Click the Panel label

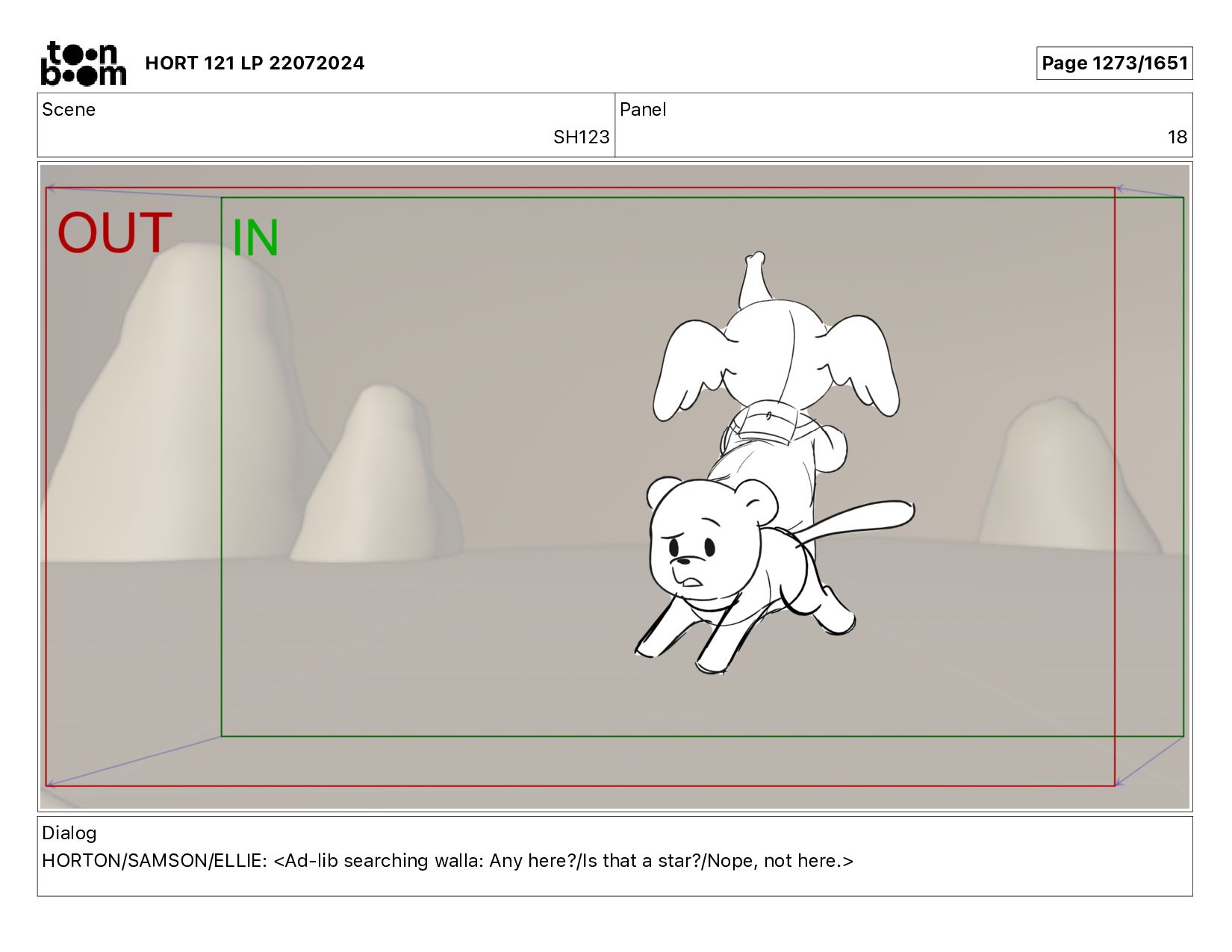(x=643, y=110)
